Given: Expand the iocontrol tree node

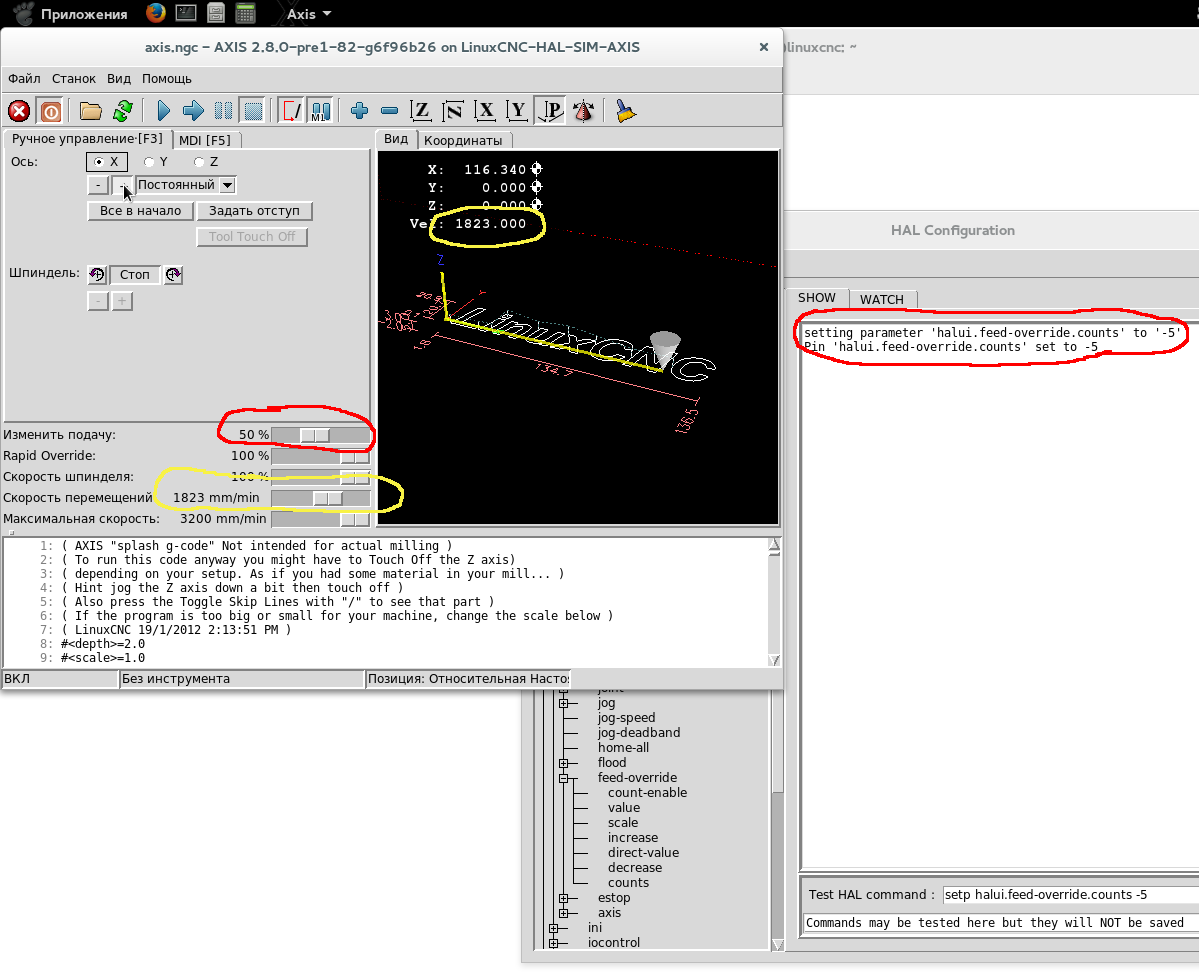Looking at the screenshot, I should point(554,943).
